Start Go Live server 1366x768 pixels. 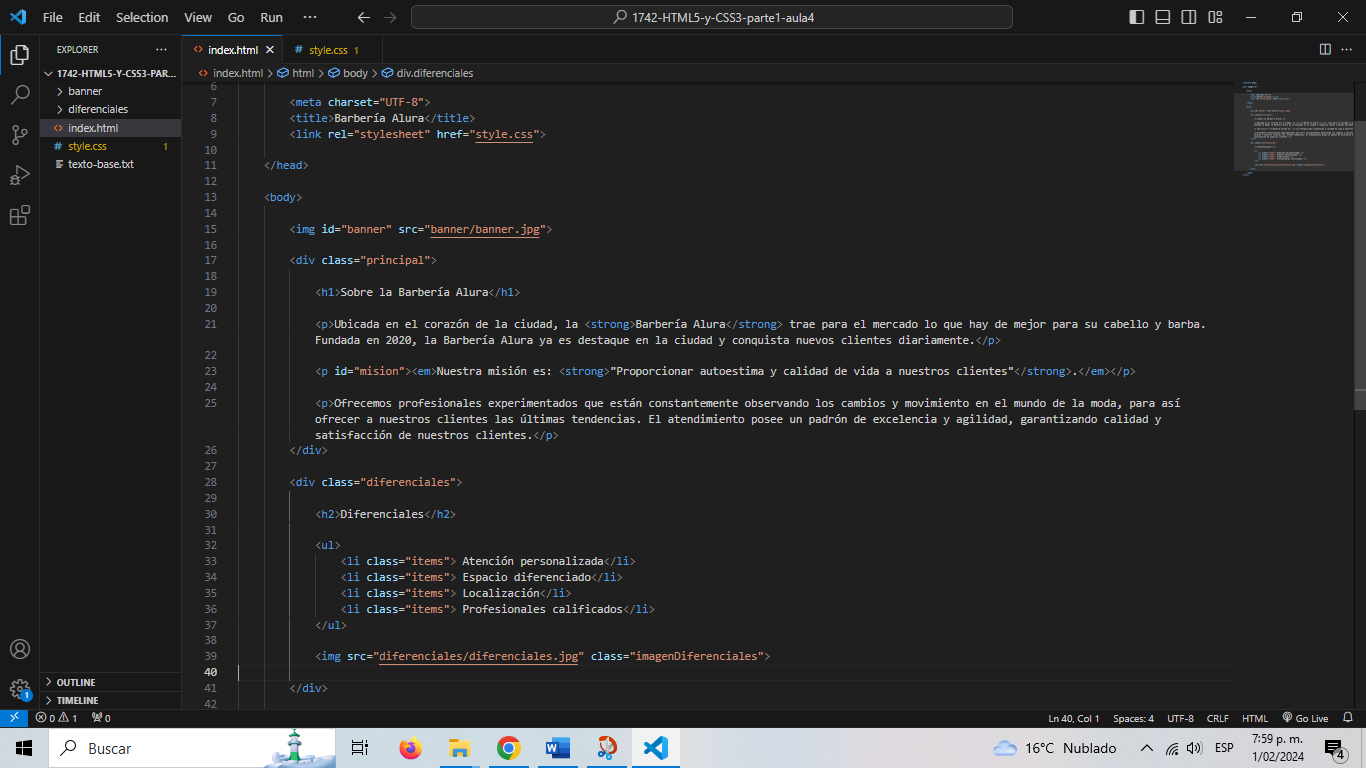click(x=1304, y=718)
